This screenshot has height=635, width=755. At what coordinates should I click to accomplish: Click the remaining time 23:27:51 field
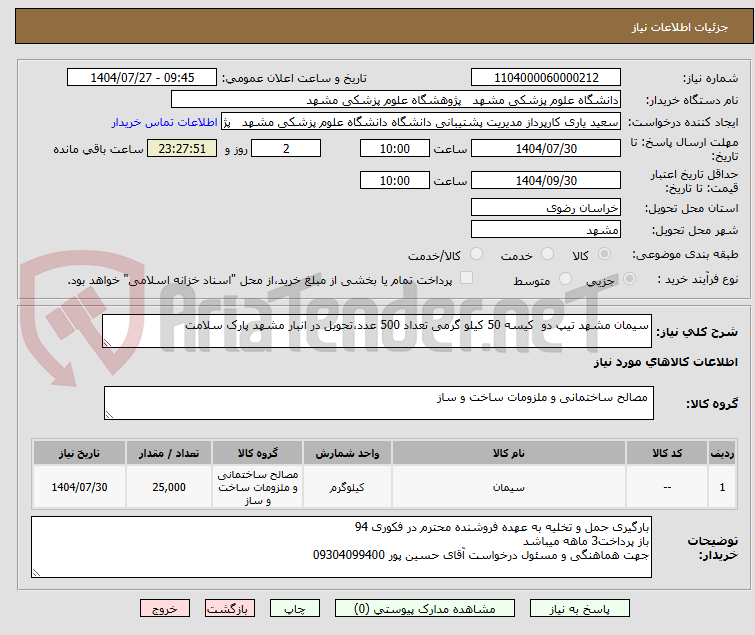pos(182,148)
